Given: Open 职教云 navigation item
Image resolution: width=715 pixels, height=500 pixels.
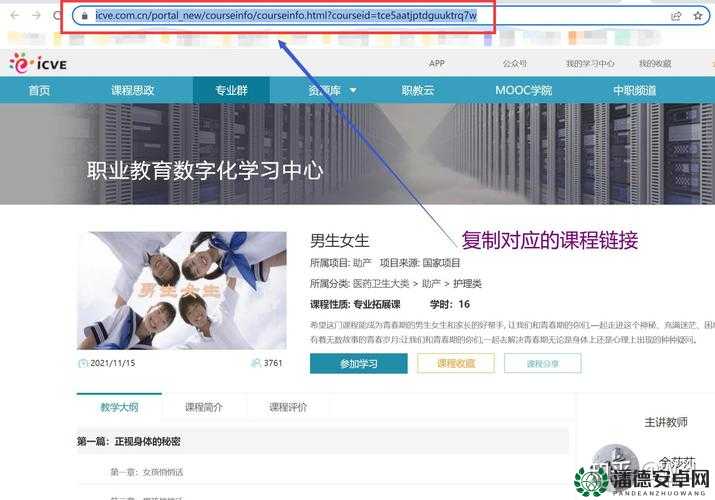Looking at the screenshot, I should [418, 90].
